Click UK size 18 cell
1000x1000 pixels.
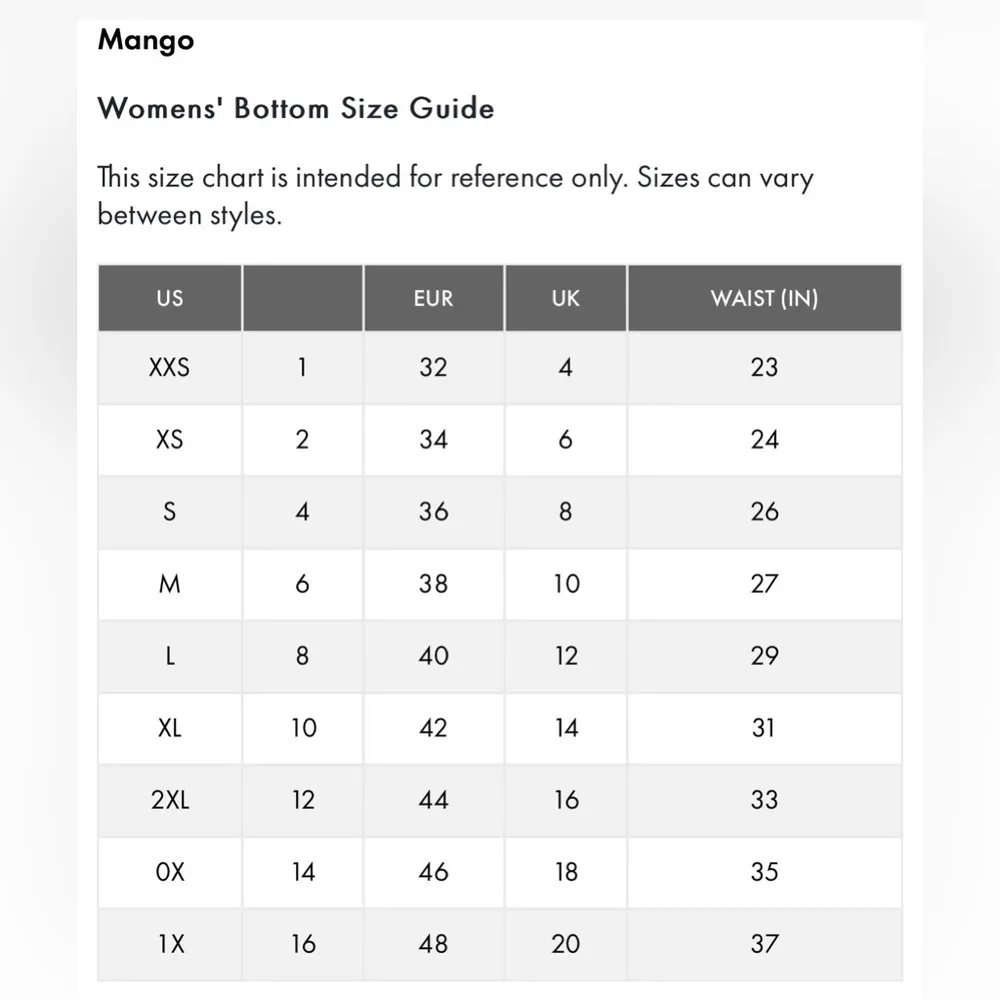tap(566, 872)
